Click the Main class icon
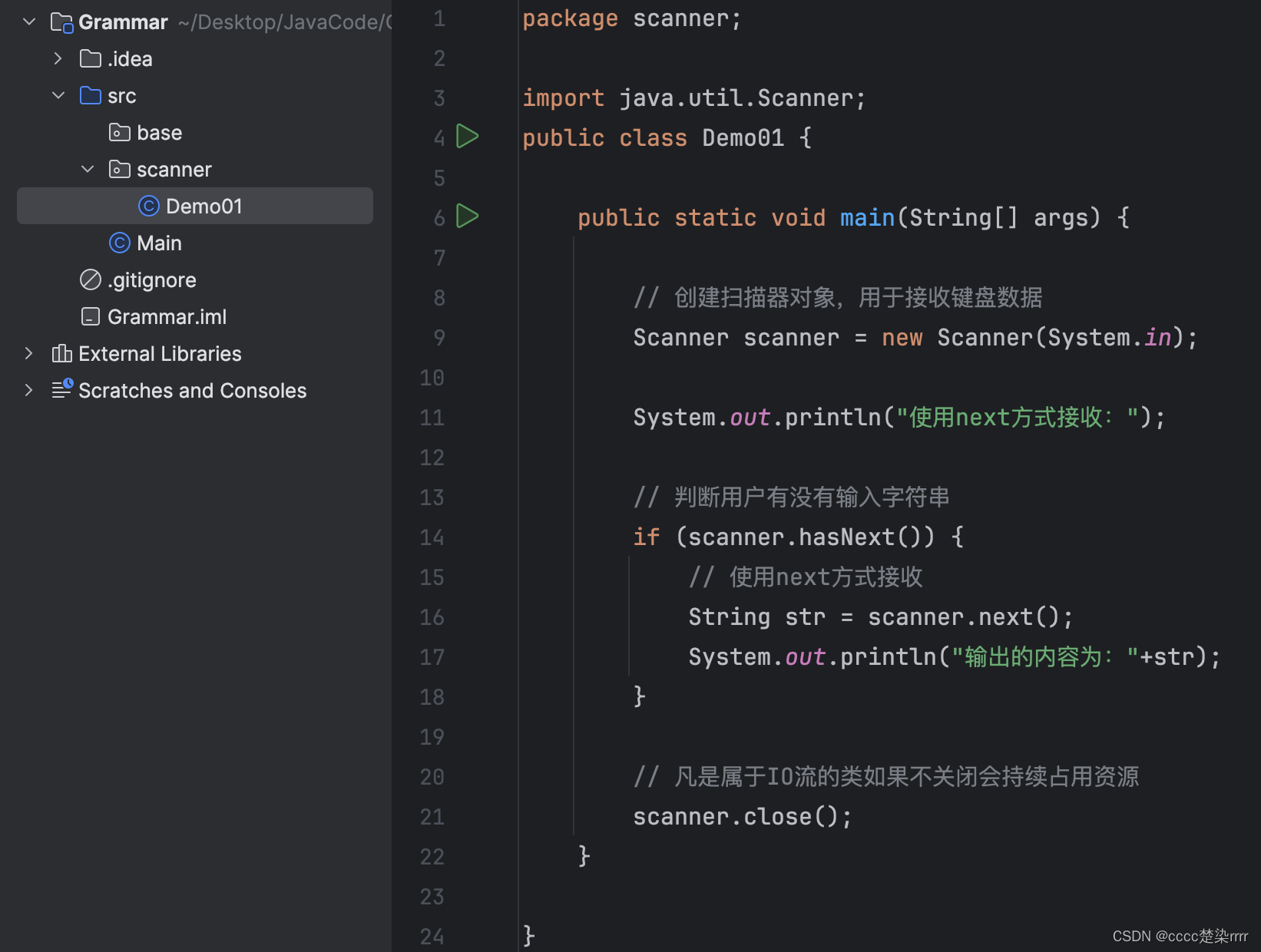 click(x=120, y=243)
